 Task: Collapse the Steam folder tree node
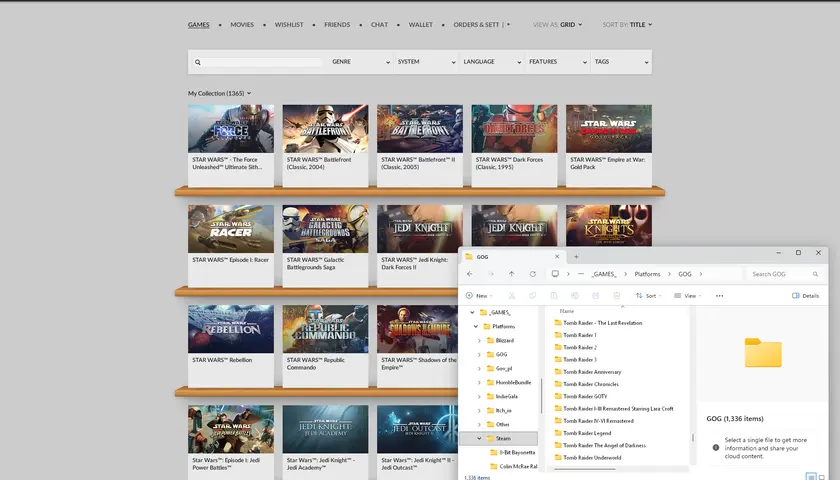click(479, 438)
